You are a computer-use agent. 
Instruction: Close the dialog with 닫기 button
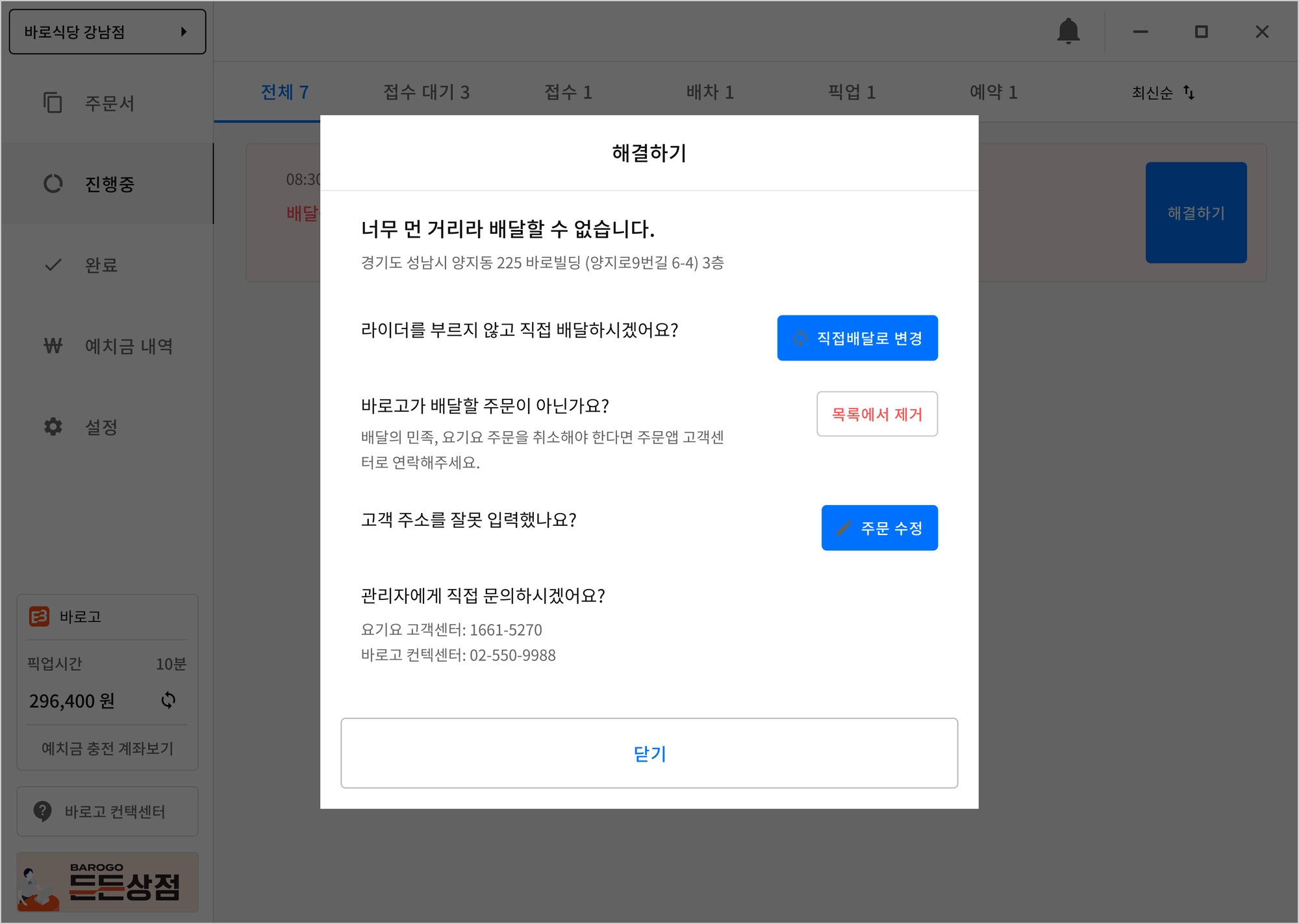(649, 753)
